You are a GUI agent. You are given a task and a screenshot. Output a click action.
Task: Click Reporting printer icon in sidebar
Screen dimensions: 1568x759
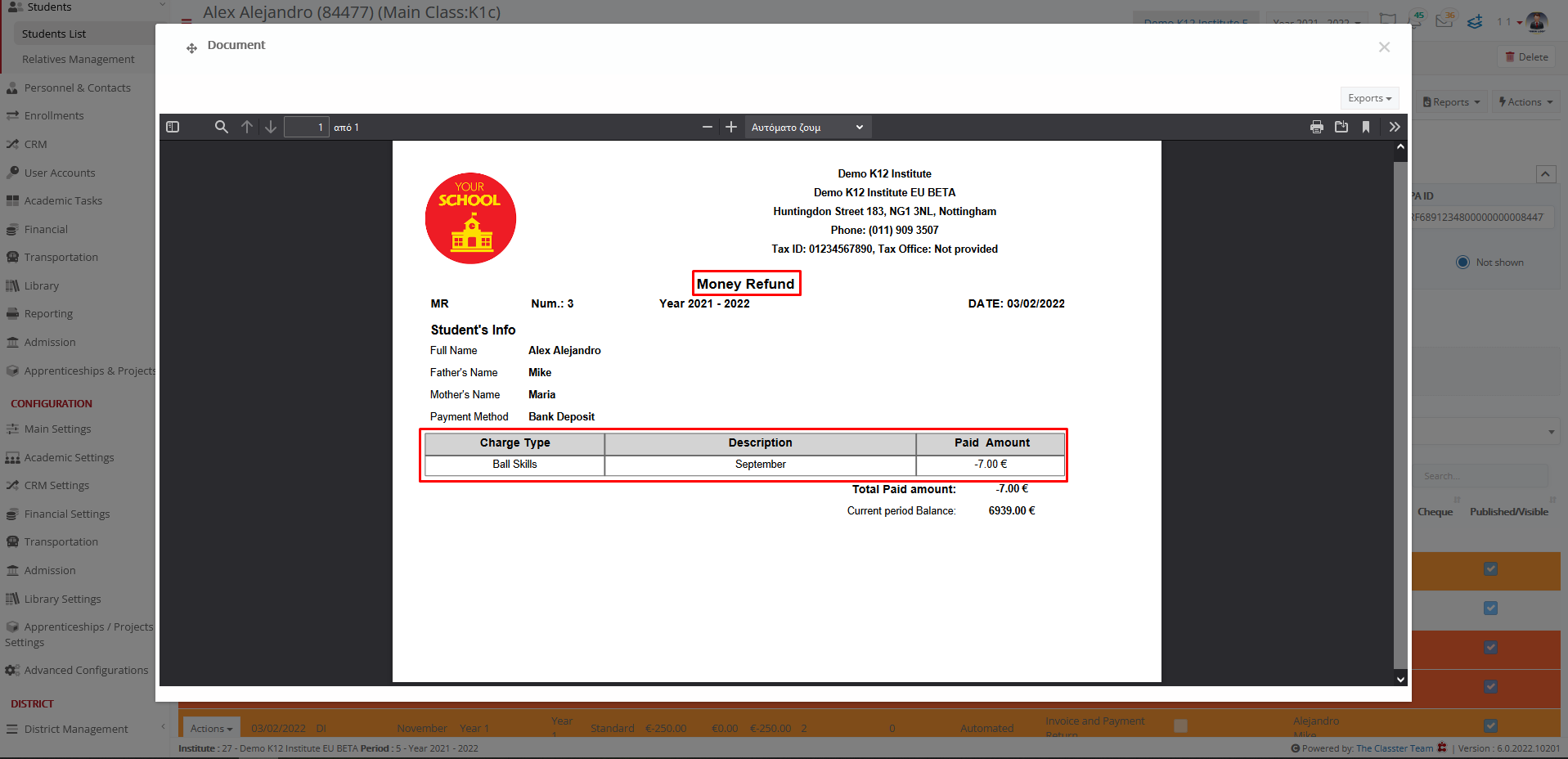[x=12, y=313]
